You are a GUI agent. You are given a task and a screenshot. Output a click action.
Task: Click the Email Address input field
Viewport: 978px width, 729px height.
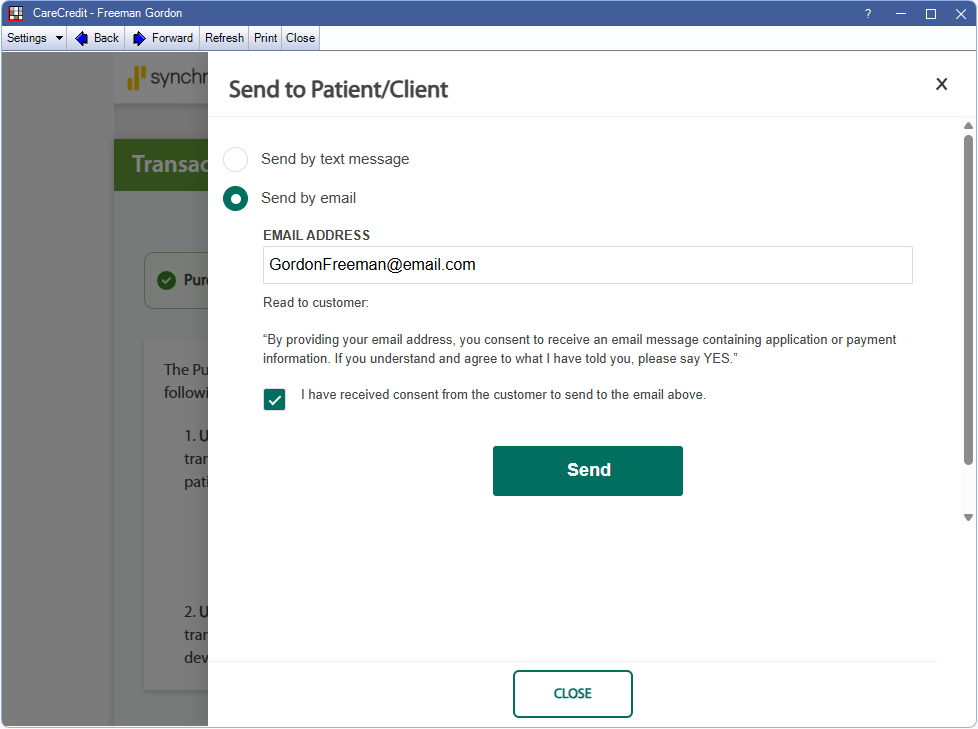(x=587, y=265)
